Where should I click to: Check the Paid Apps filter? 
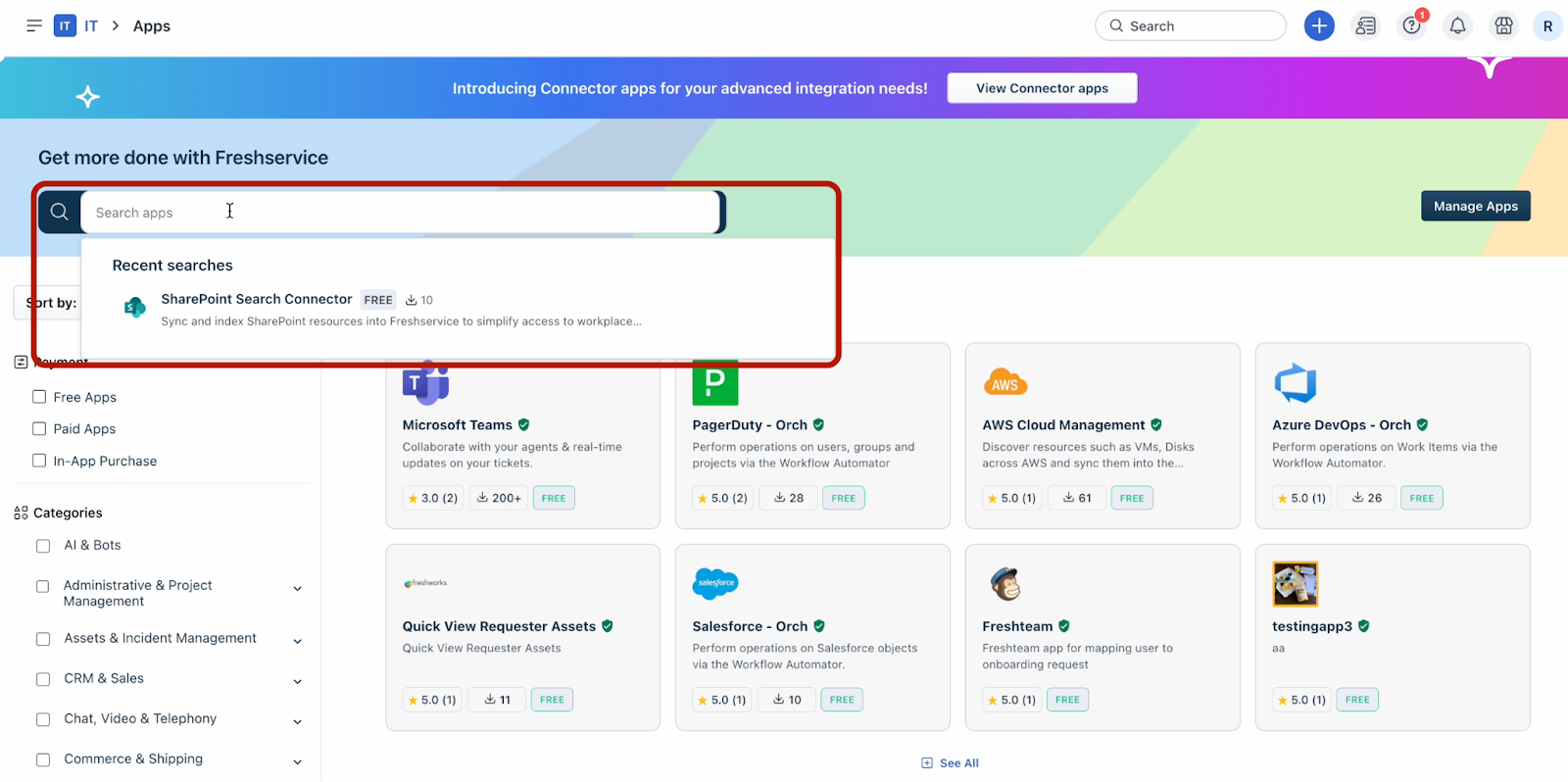39,428
